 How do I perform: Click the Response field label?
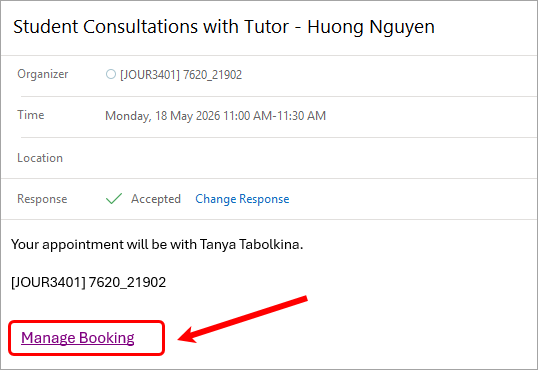point(42,199)
